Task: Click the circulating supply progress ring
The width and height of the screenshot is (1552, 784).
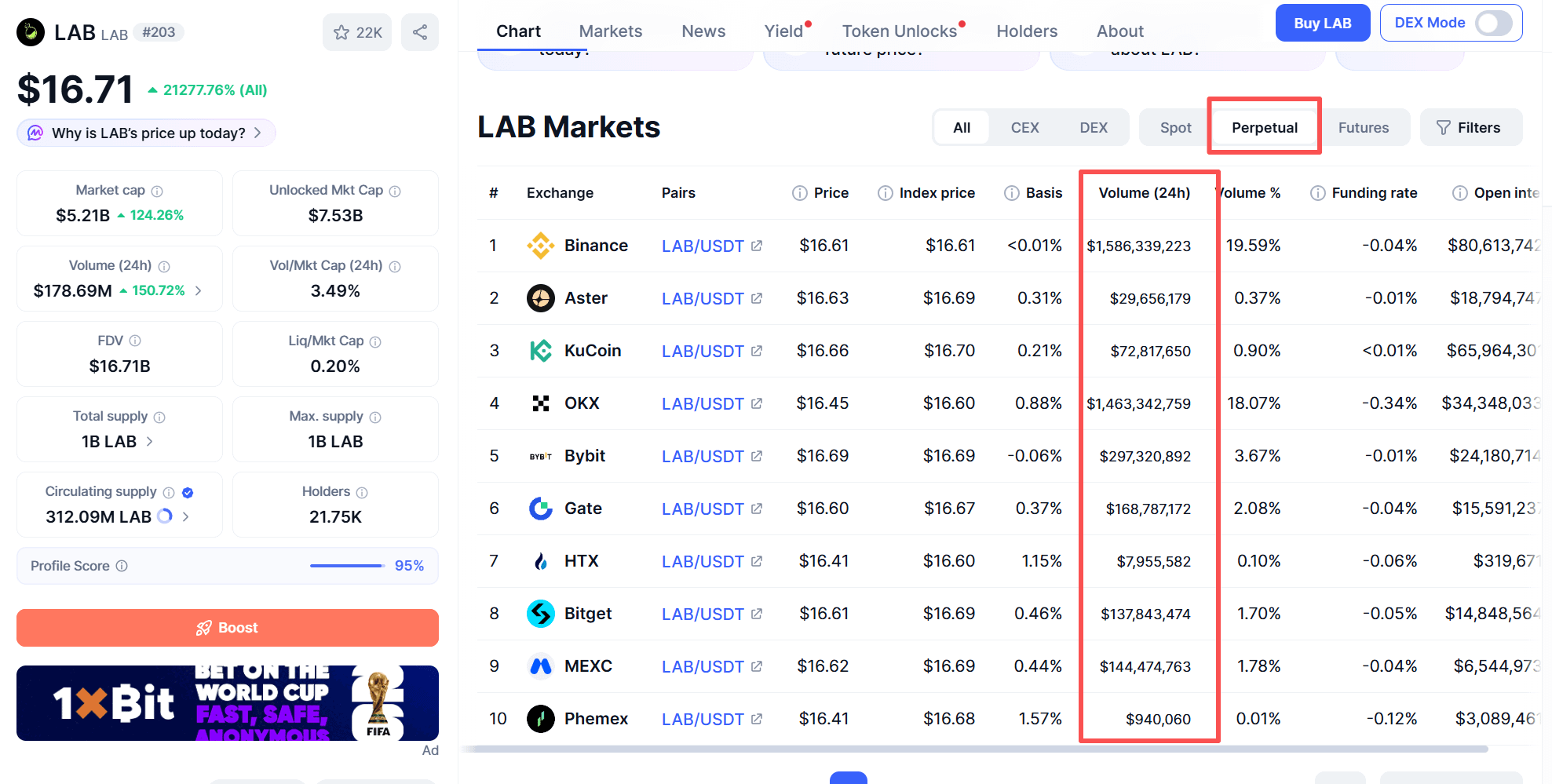Action: 165,516
